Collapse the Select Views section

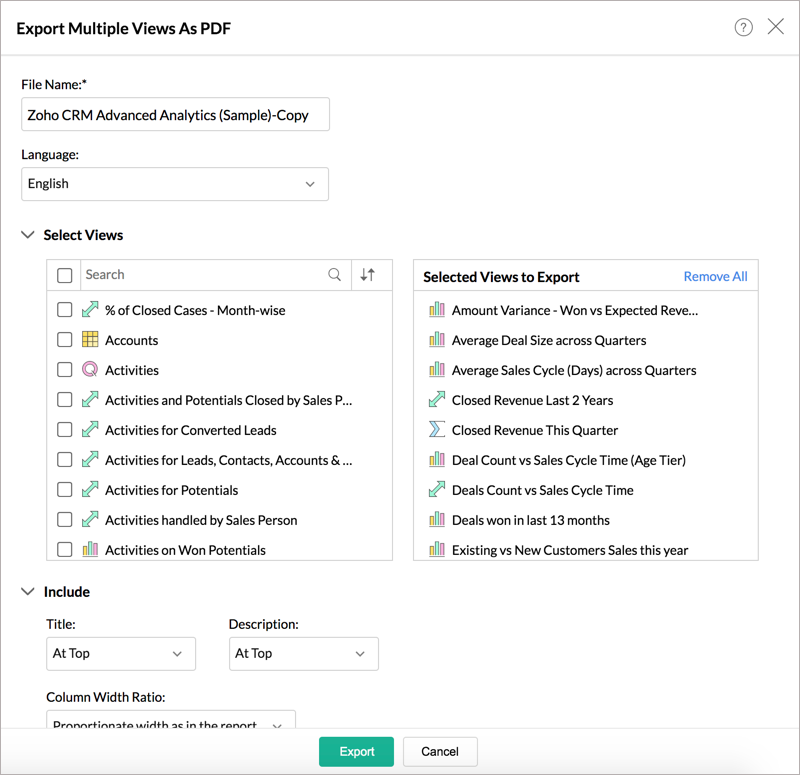point(27,235)
